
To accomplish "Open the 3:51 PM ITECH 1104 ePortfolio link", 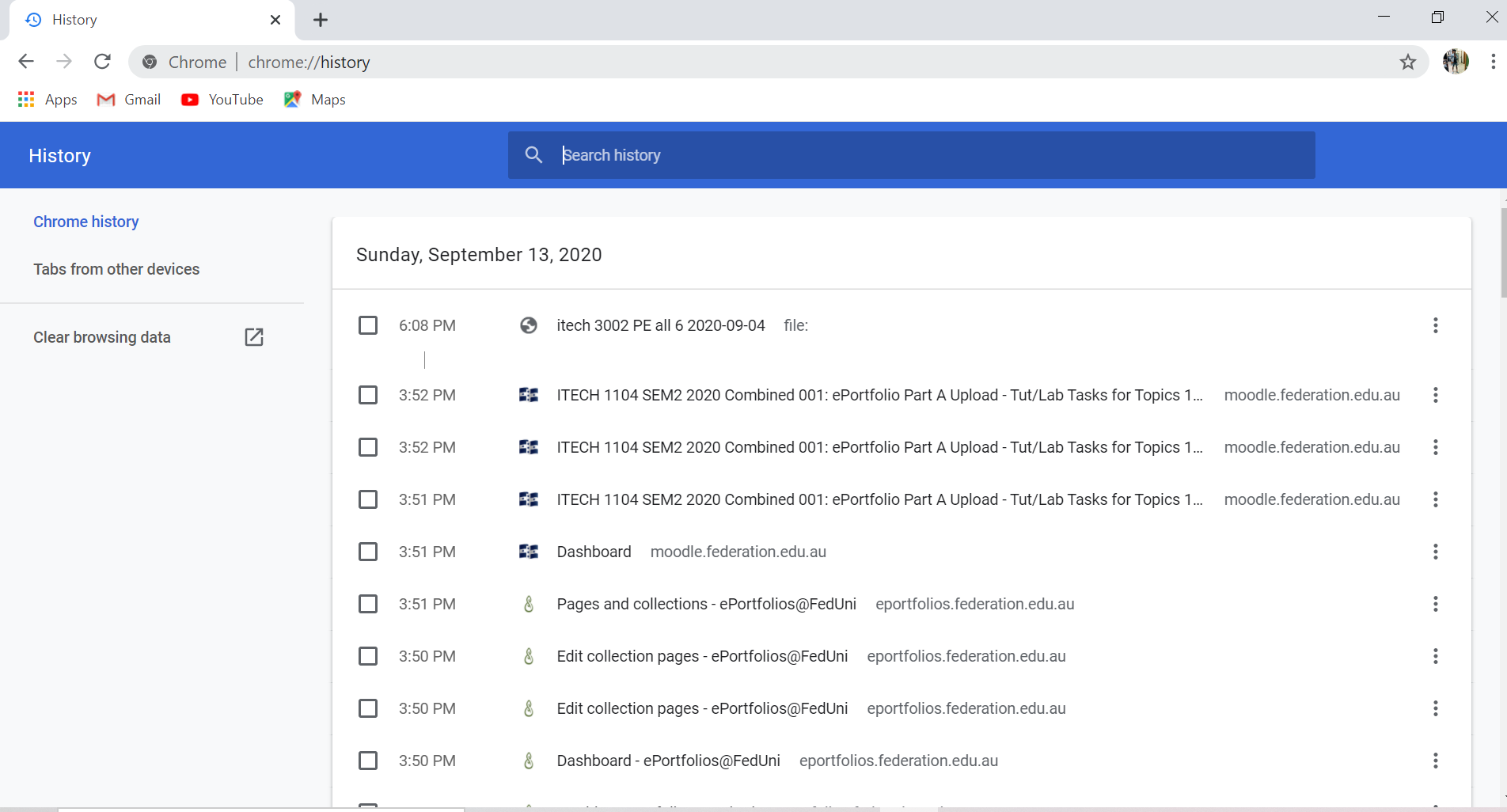I will tap(879, 499).
